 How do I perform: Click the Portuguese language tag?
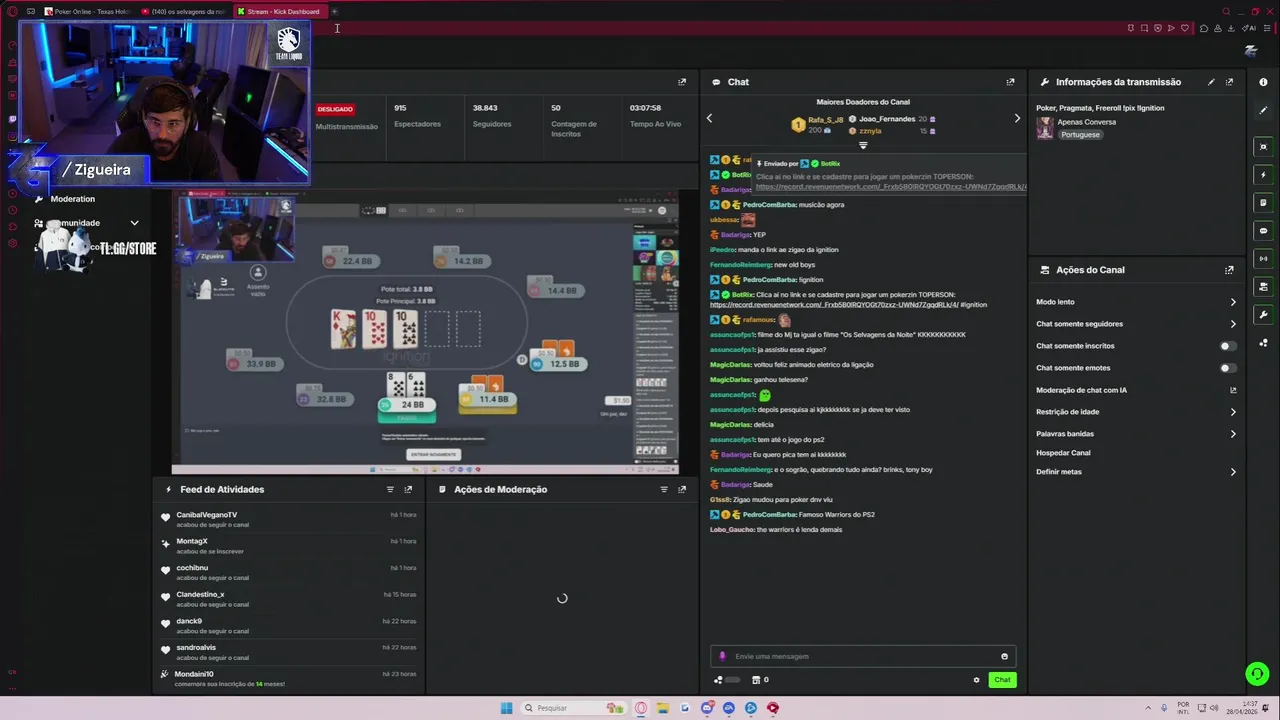pyautogui.click(x=1080, y=135)
